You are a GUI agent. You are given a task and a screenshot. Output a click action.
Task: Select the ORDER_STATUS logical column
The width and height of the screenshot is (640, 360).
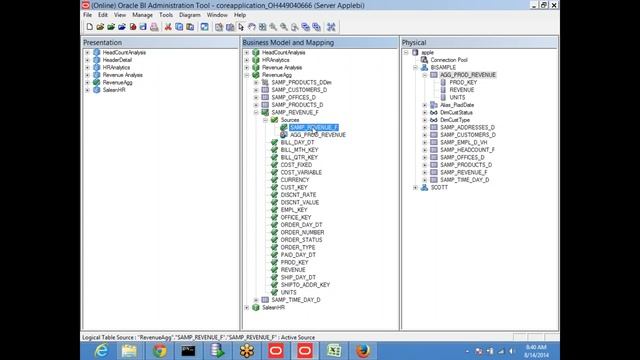[301, 240]
